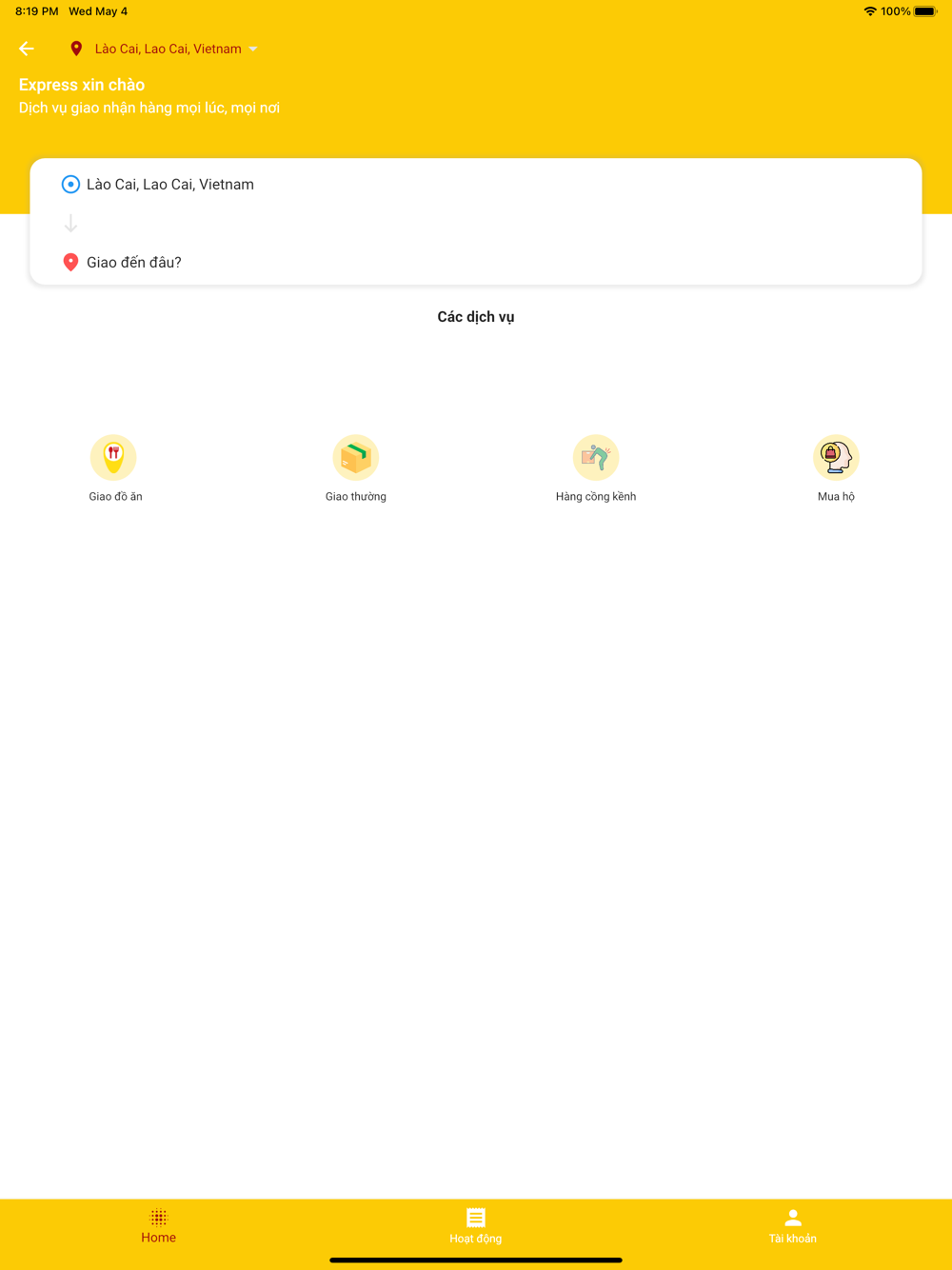Screen dimensions: 952x1270
Task: Tap 'Giao đến đâu?' destination field
Action: (134, 263)
